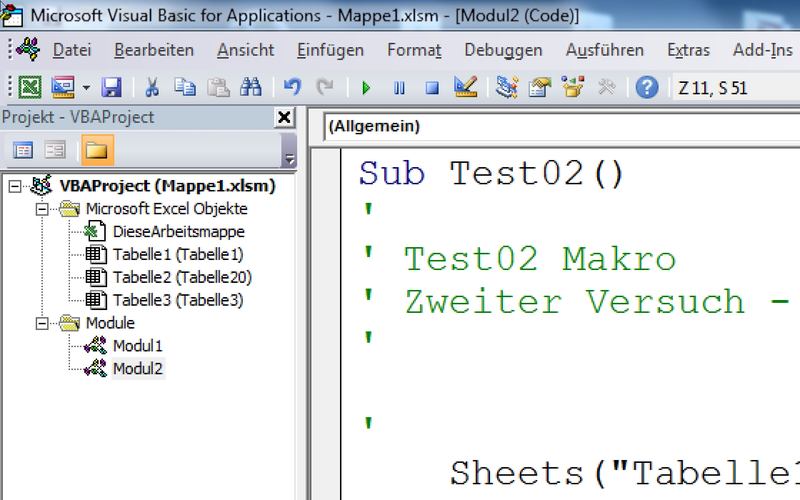Click the Find binoculars icon
The image size is (800, 500).
click(x=251, y=87)
